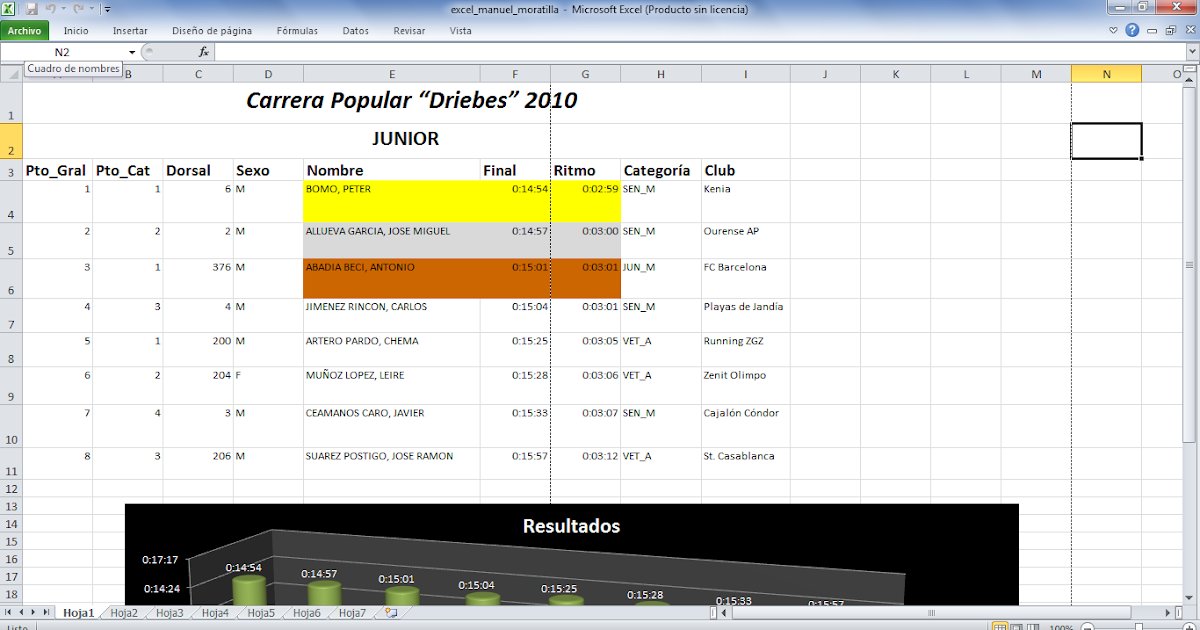Click the title Carrera Popular "Driebes" 2010
This screenshot has width=1200, height=630.
tap(411, 100)
